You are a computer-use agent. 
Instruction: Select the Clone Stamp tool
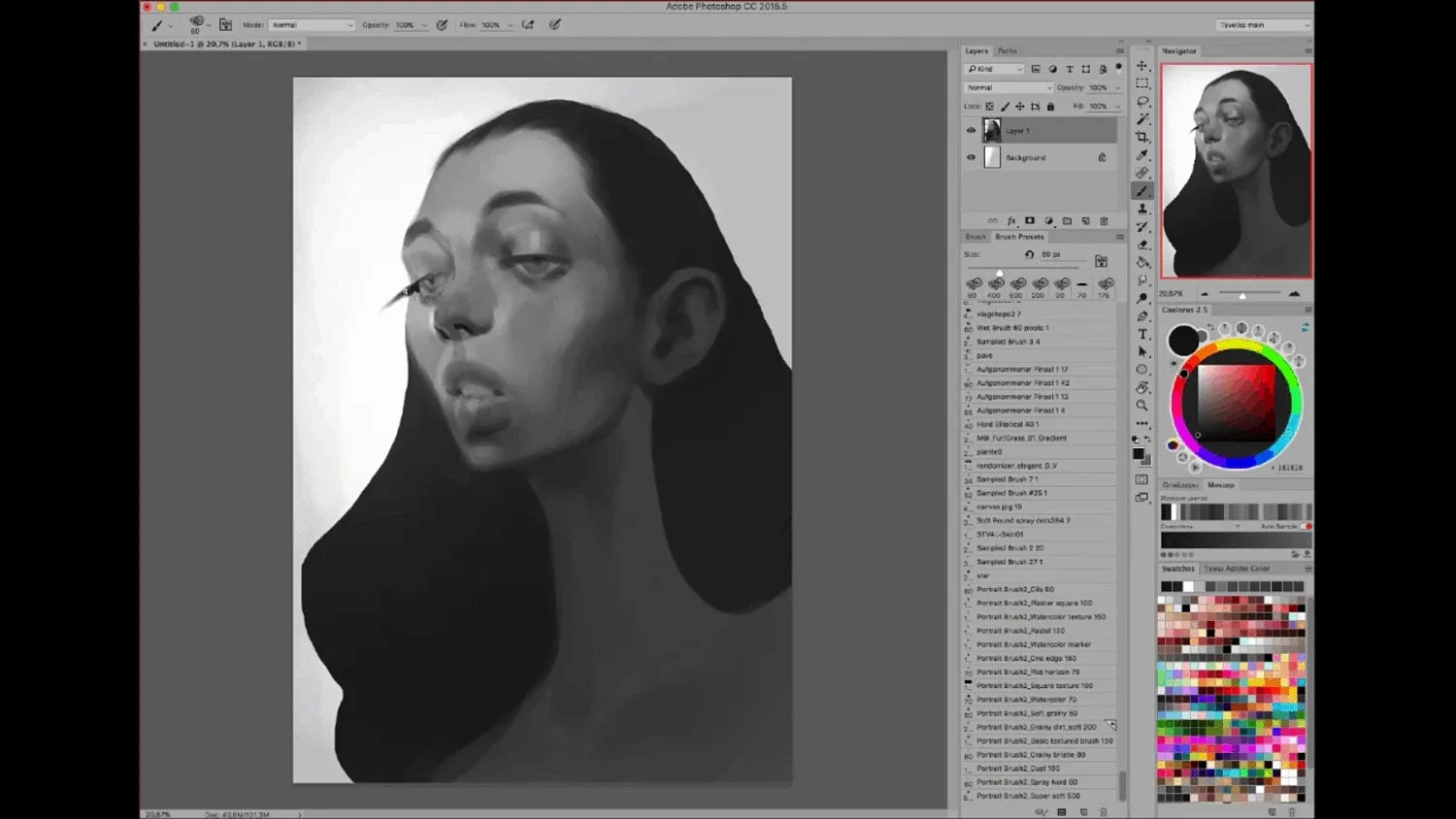(x=1142, y=209)
